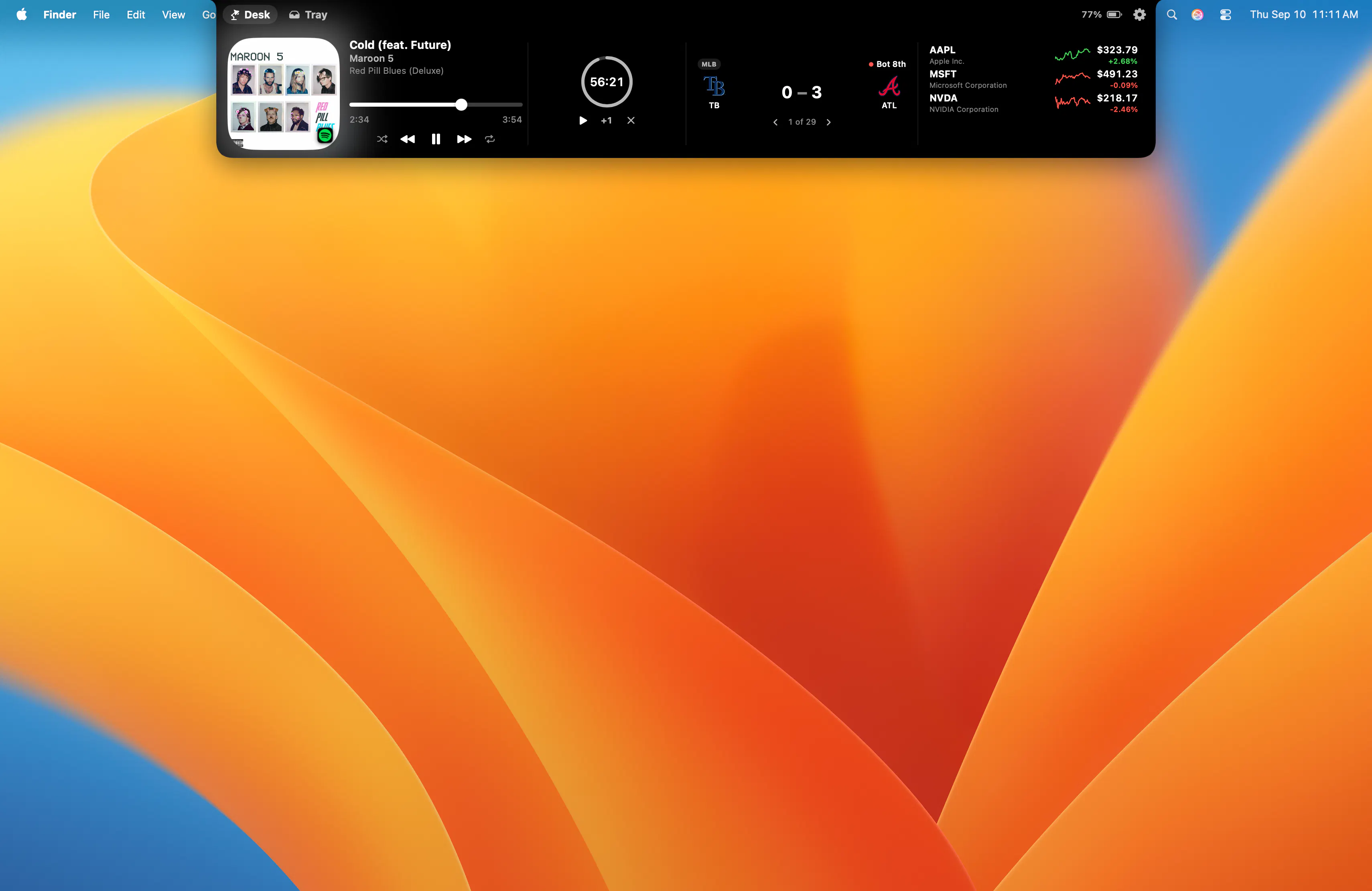1372x891 pixels.
Task: Open the MSFT stock ticker
Action: [x=1033, y=79]
